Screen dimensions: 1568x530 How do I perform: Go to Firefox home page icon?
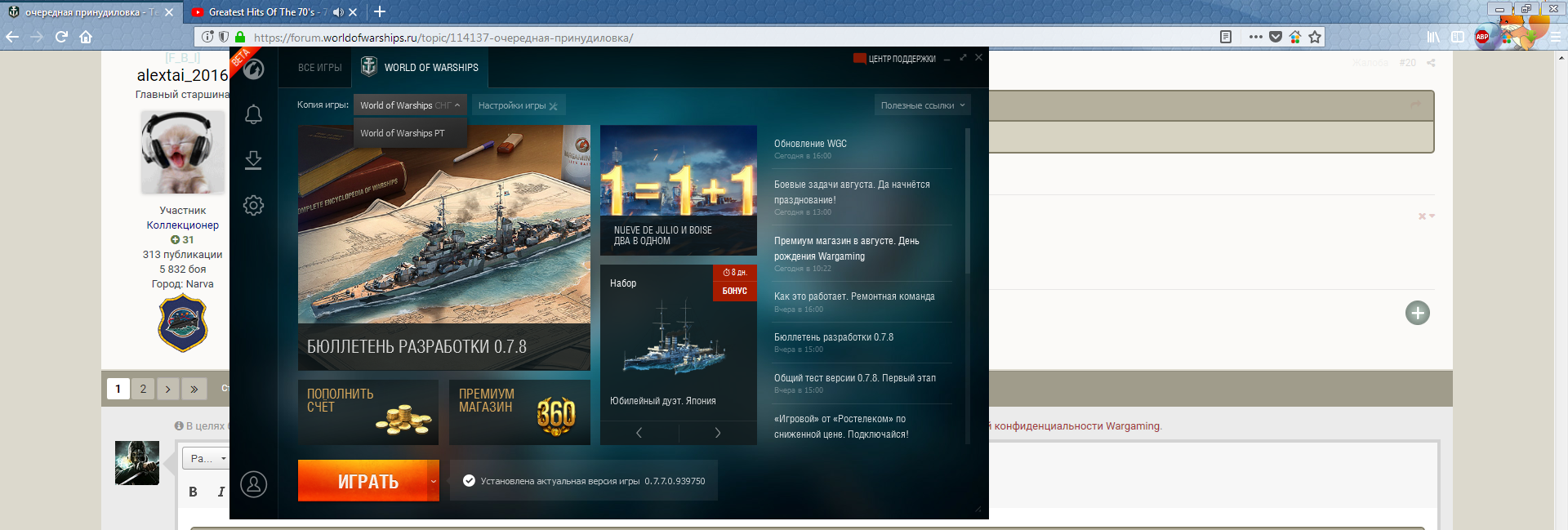click(x=86, y=37)
